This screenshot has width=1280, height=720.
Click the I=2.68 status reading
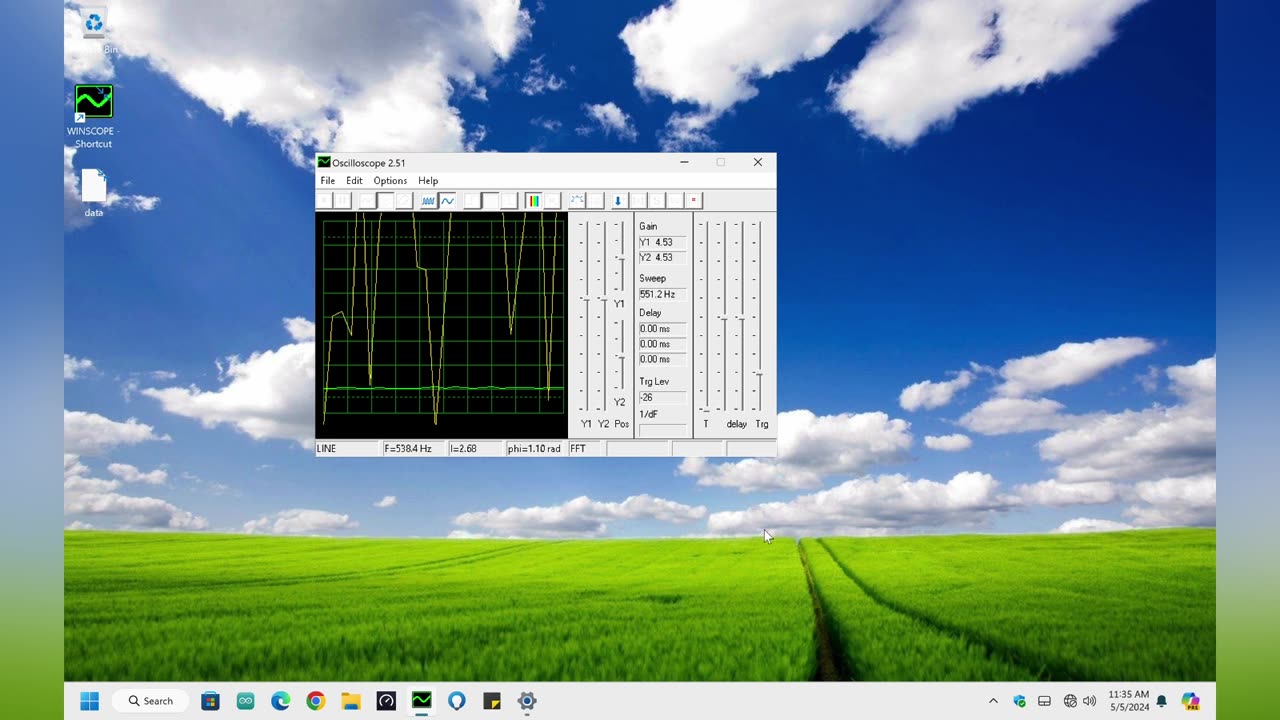point(475,449)
